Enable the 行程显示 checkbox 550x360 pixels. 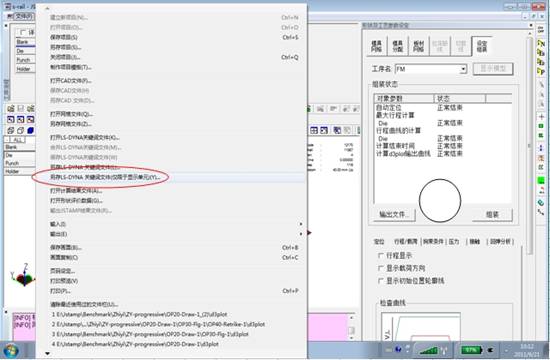pos(381,256)
